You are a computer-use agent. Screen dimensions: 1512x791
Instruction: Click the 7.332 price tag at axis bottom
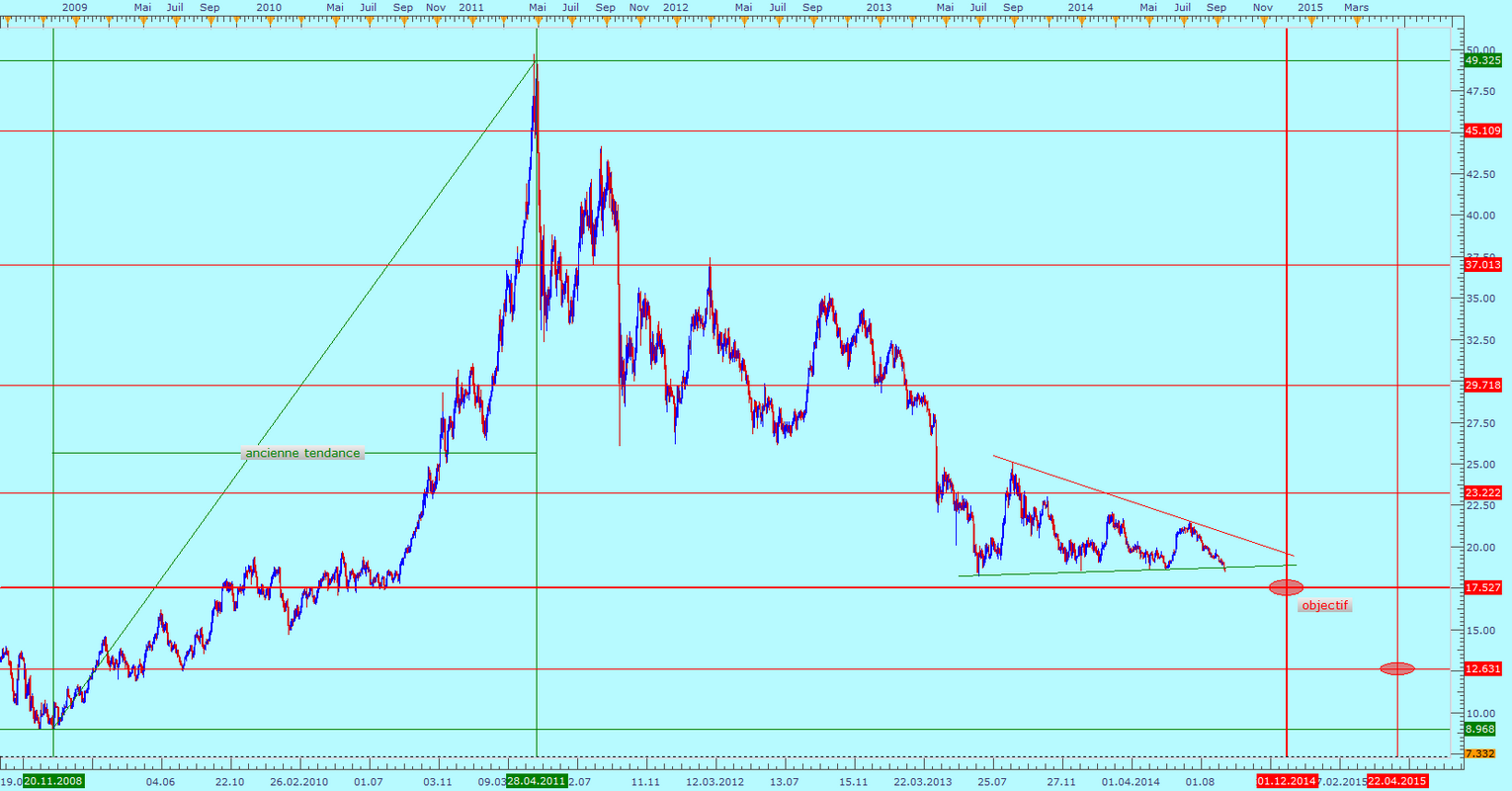click(x=1479, y=753)
